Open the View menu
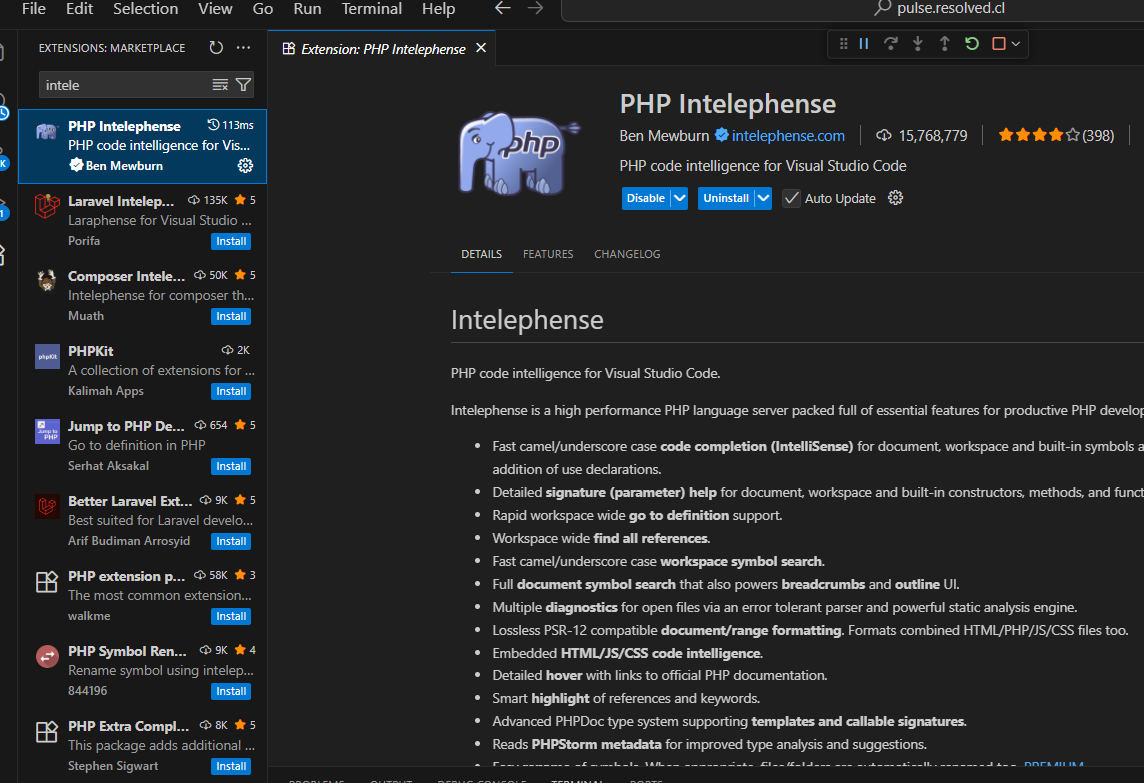This screenshot has height=783, width=1144. (215, 9)
